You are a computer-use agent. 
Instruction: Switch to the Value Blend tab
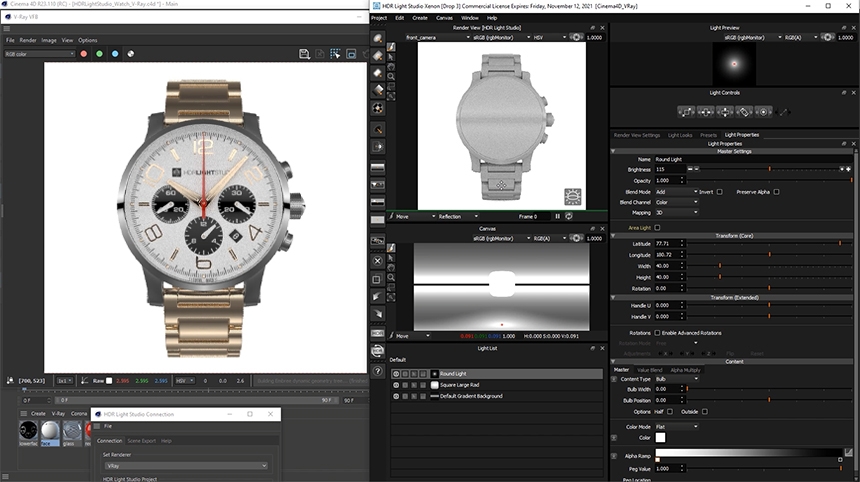click(649, 370)
